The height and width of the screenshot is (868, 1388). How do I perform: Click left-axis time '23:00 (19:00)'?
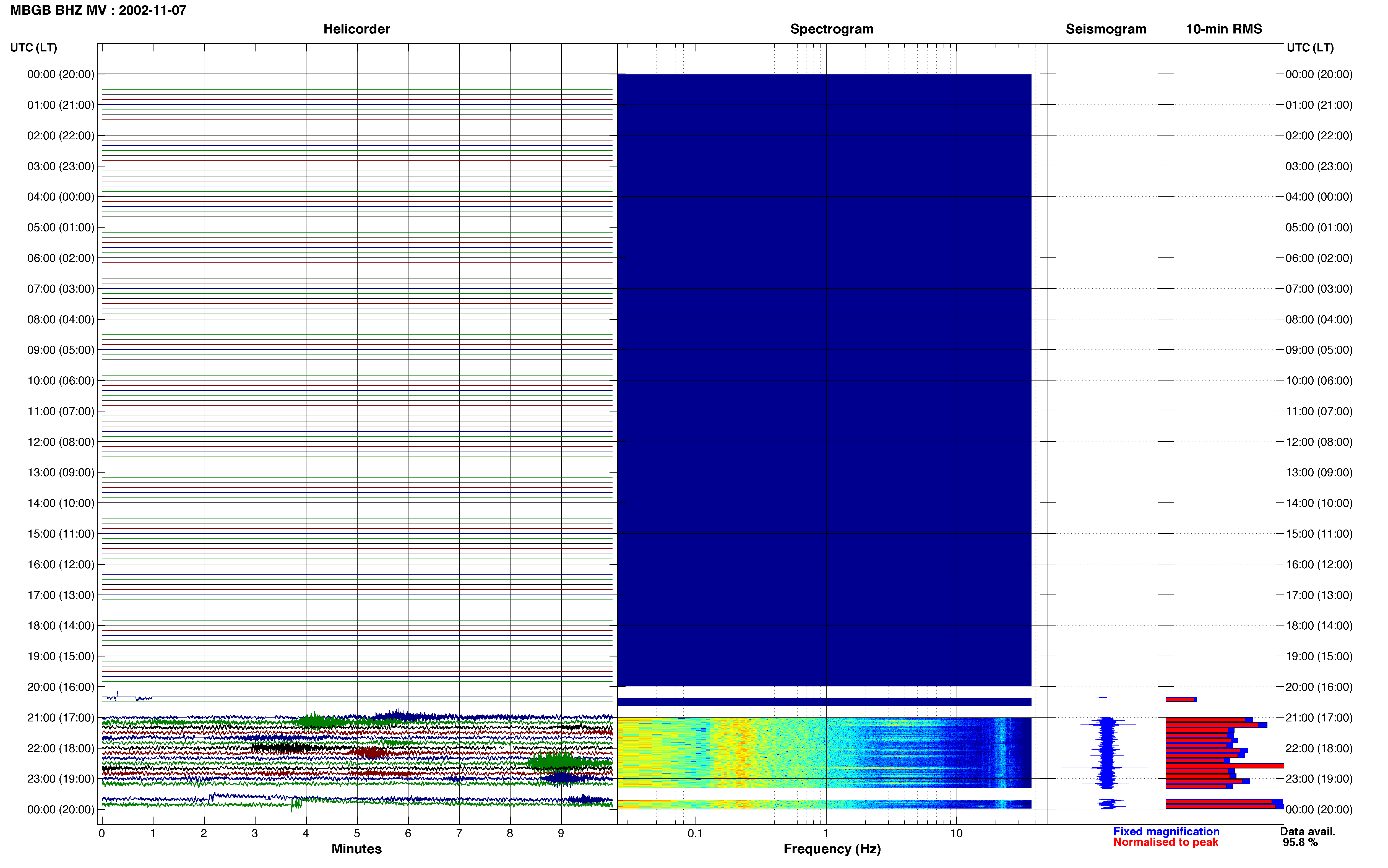(61, 779)
